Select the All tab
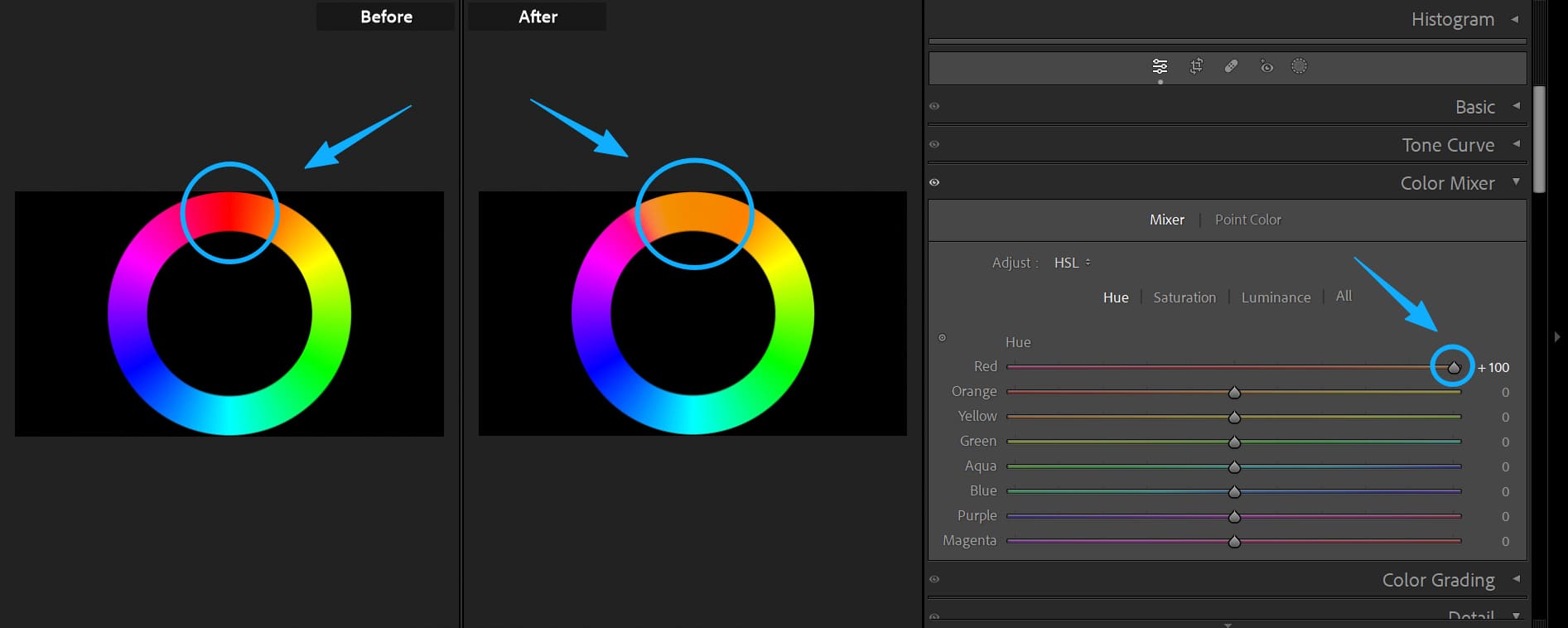Screen dimensions: 1568x628 coord(1344,296)
